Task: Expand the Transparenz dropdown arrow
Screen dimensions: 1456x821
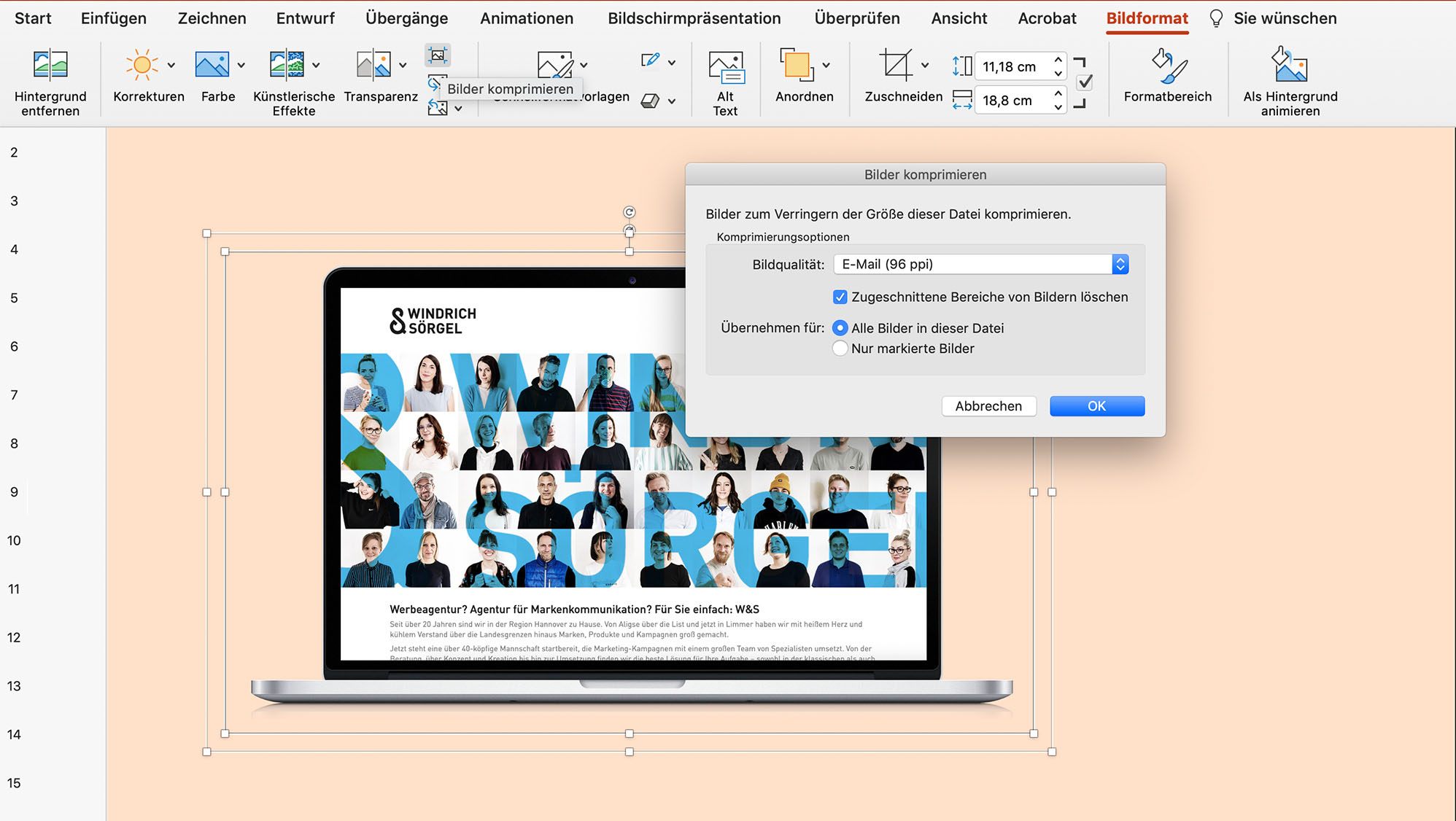Action: click(x=403, y=65)
